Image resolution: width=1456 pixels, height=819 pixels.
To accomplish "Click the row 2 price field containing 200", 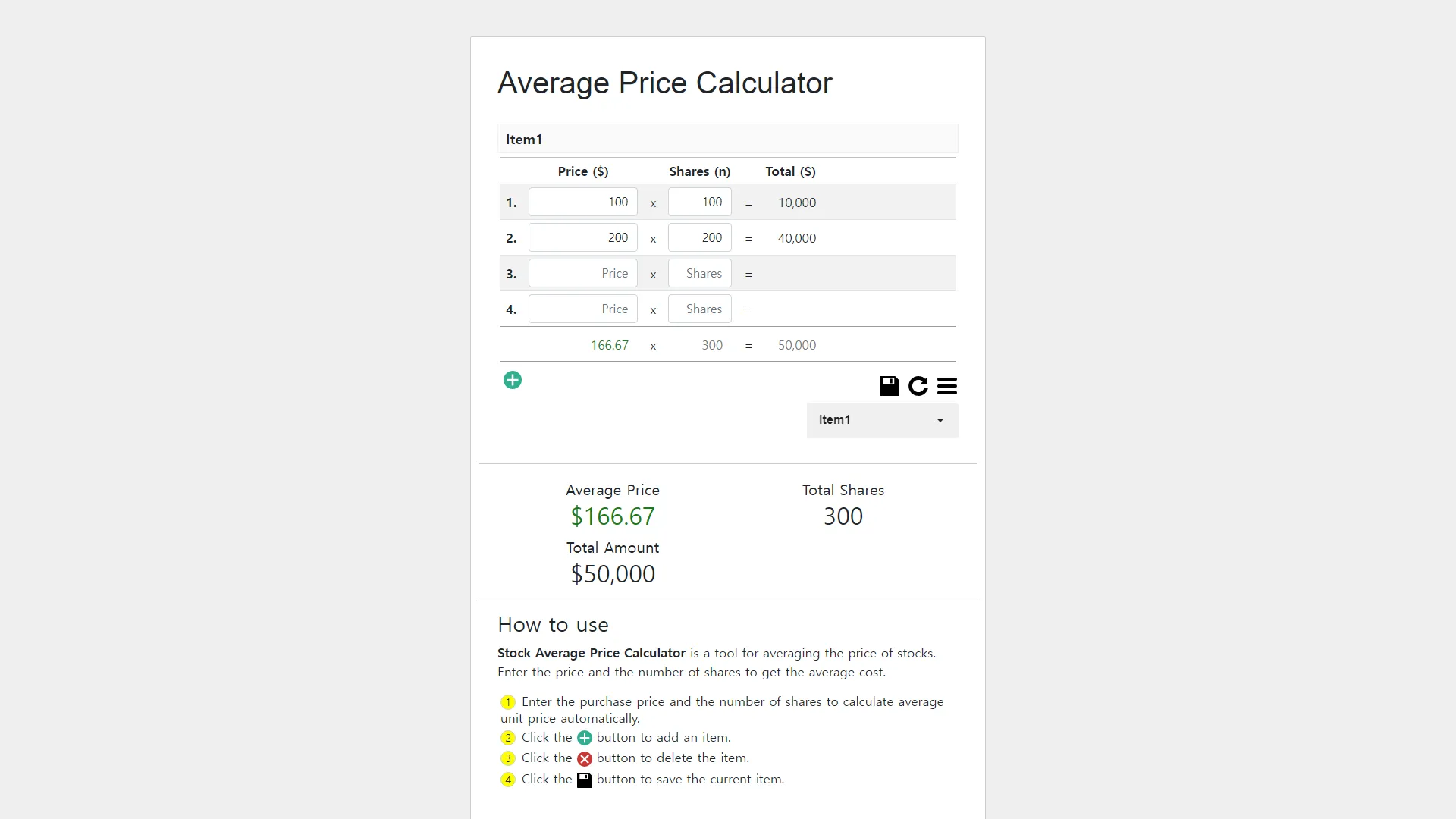I will (x=583, y=237).
